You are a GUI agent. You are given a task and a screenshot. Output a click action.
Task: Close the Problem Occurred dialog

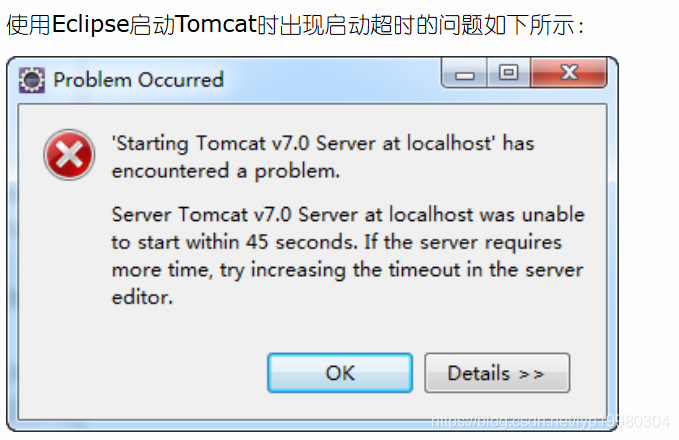pyautogui.click(x=569, y=74)
